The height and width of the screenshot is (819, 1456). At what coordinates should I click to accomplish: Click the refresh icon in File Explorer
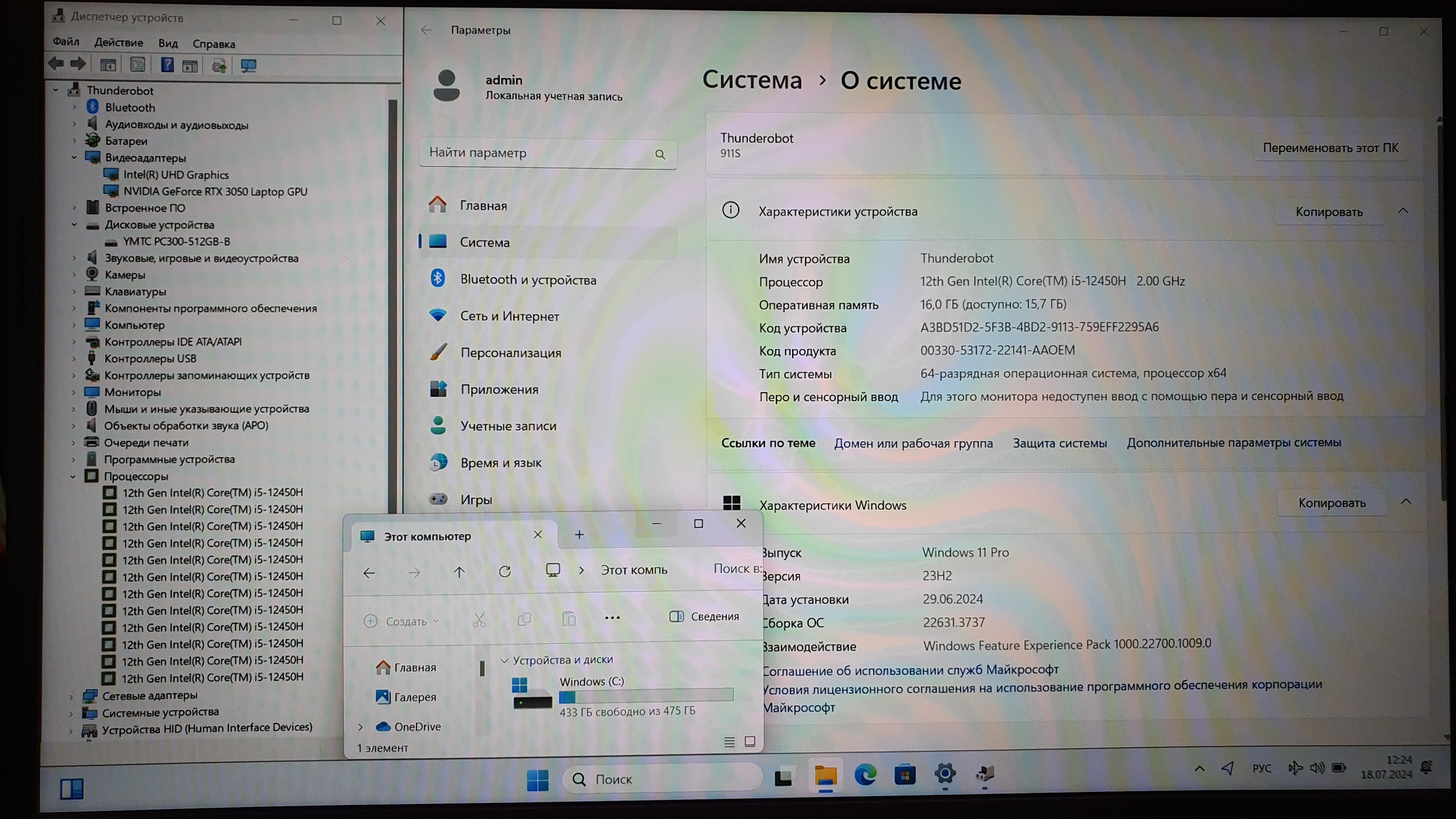coord(505,572)
